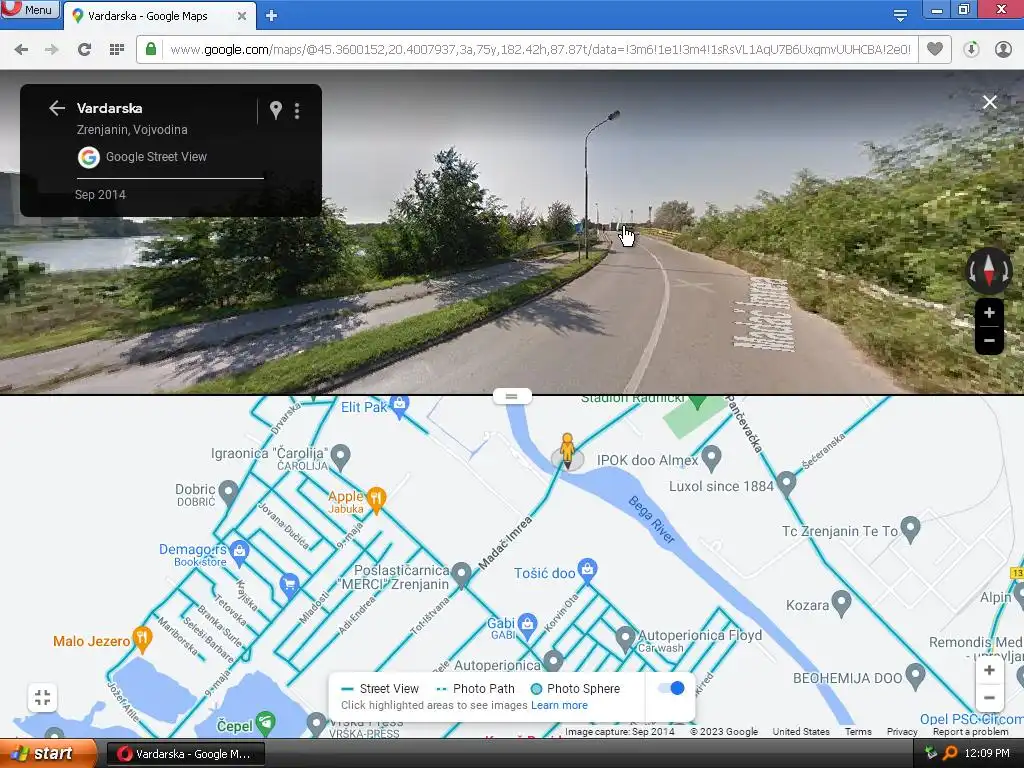
Task: Zoom out on Street View image
Action: pos(989,341)
